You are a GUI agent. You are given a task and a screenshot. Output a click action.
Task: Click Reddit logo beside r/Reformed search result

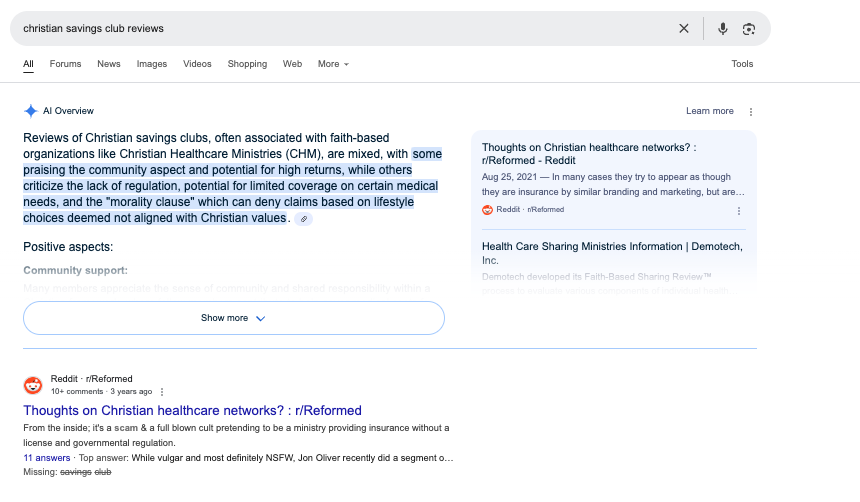point(33,385)
